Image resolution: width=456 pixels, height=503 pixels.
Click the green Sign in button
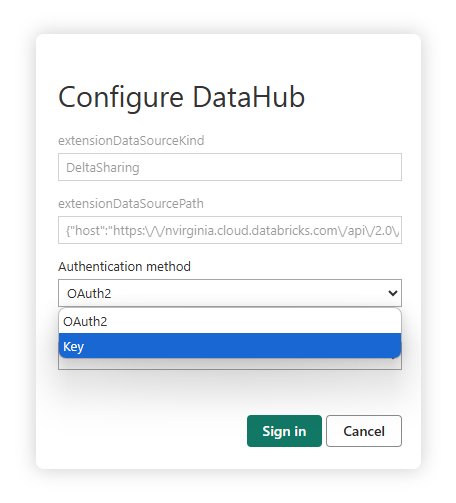(x=284, y=431)
